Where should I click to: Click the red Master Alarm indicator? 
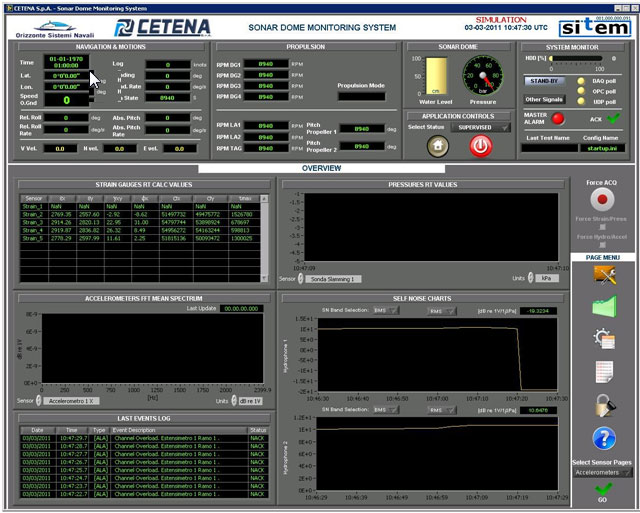(558, 119)
